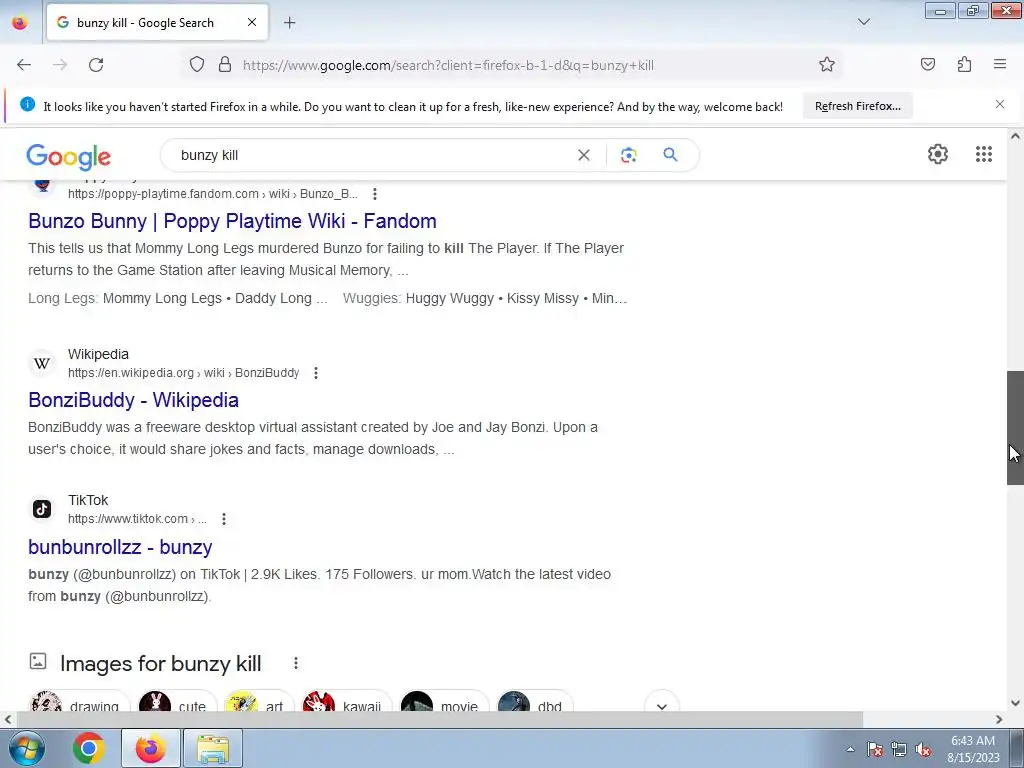Open a new tab

[289, 23]
